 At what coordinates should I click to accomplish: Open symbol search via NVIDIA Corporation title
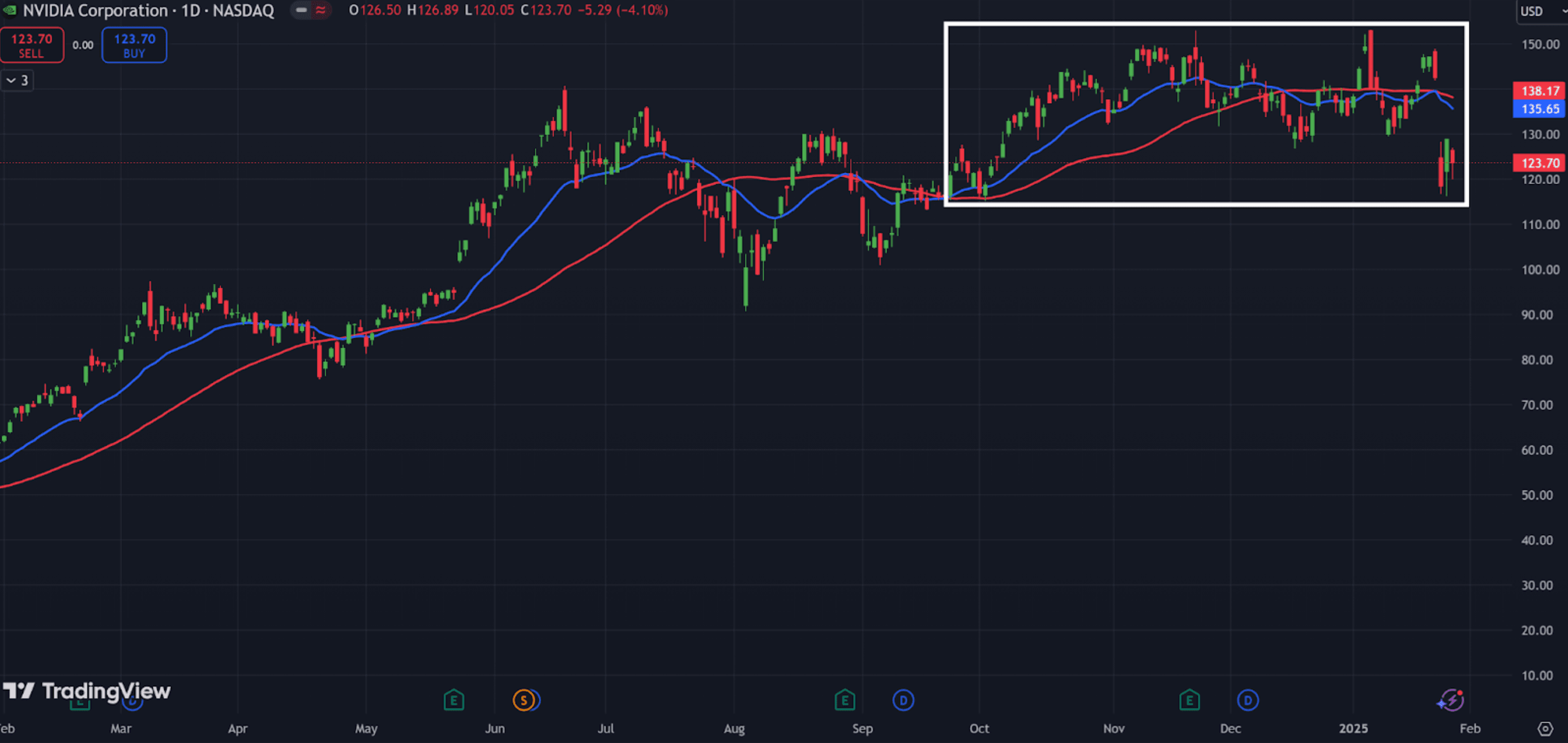point(95,10)
